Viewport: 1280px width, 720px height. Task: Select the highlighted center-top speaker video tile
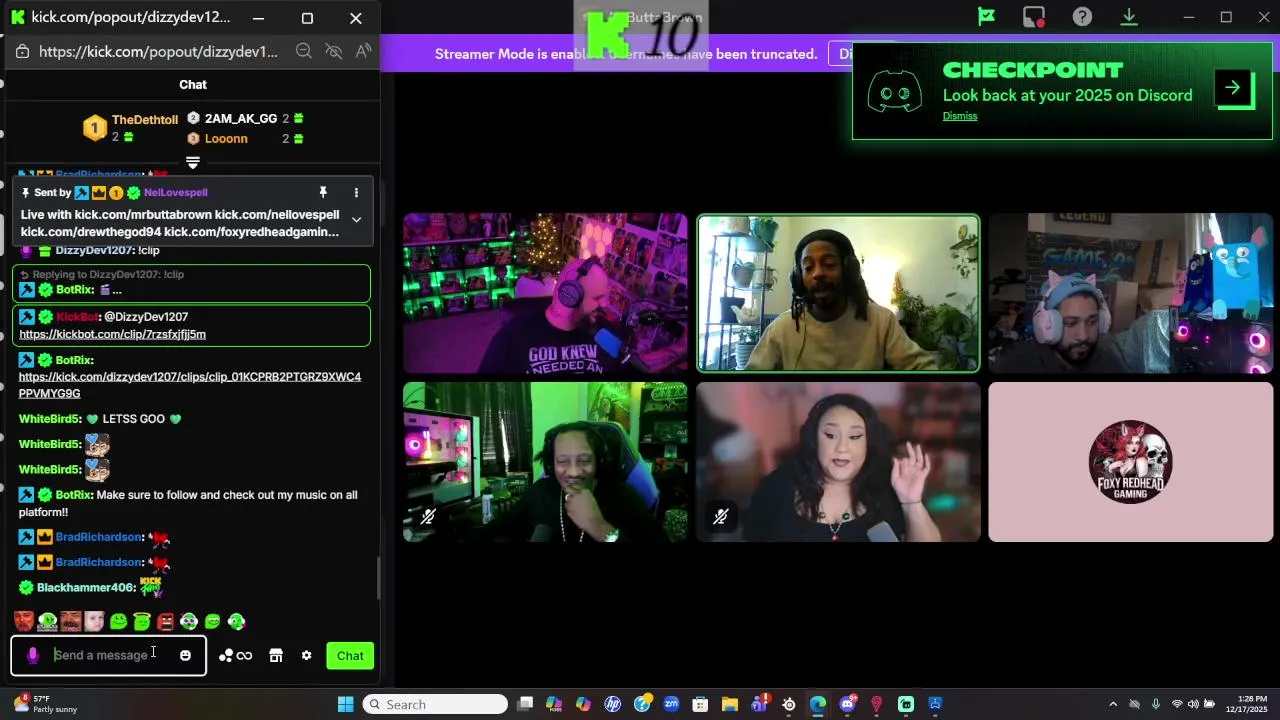(x=838, y=293)
